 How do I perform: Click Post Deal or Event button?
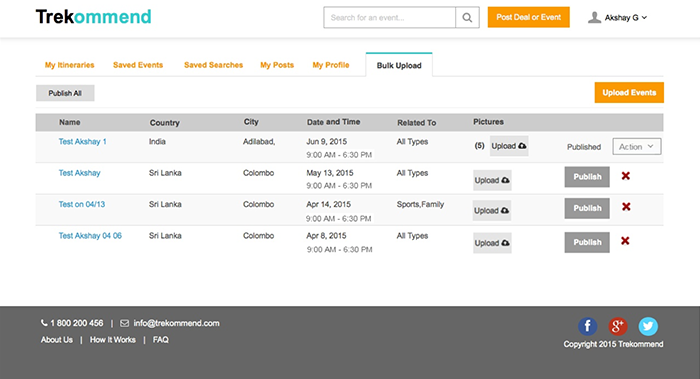529,17
